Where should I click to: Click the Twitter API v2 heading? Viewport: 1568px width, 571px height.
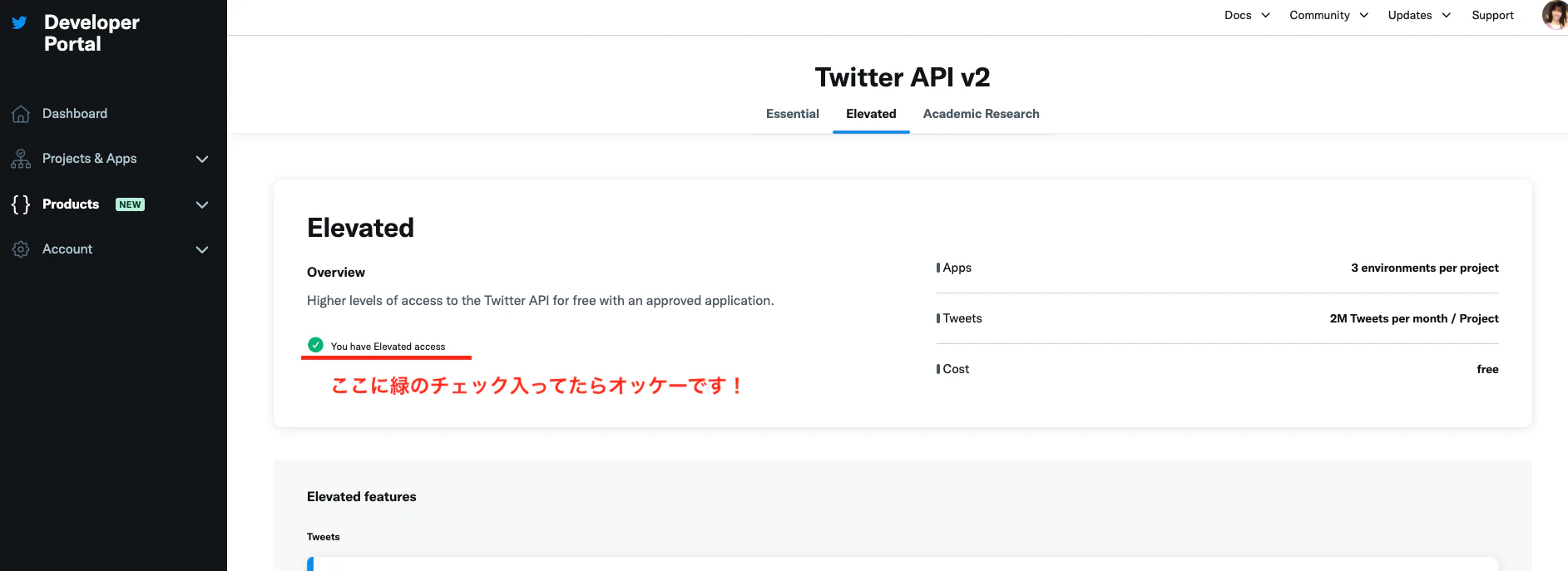[x=903, y=77]
